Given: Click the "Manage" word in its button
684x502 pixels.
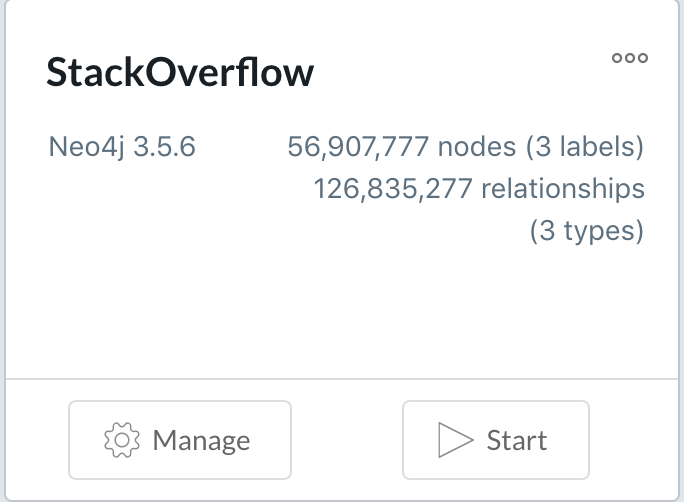Looking at the screenshot, I should [x=201, y=440].
